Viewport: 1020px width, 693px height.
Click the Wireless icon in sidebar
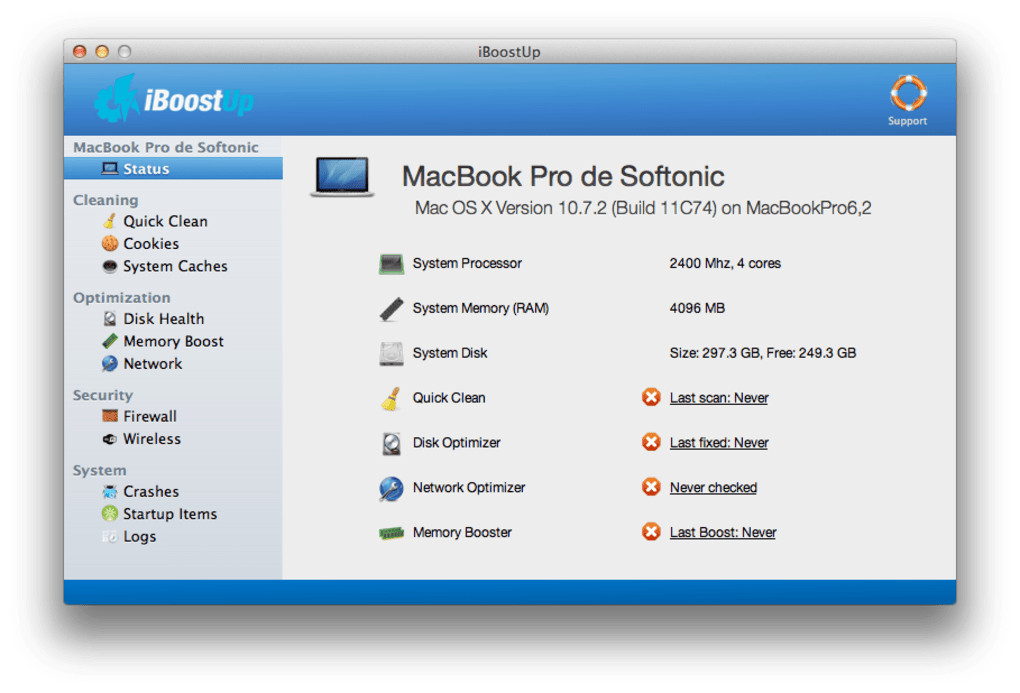pos(109,439)
